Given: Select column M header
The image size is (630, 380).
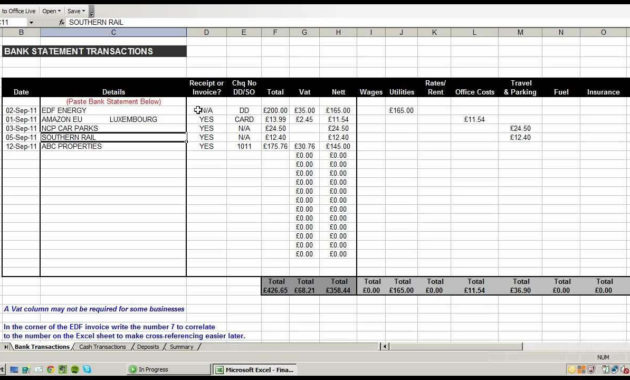Looking at the screenshot, I should click(520, 32).
